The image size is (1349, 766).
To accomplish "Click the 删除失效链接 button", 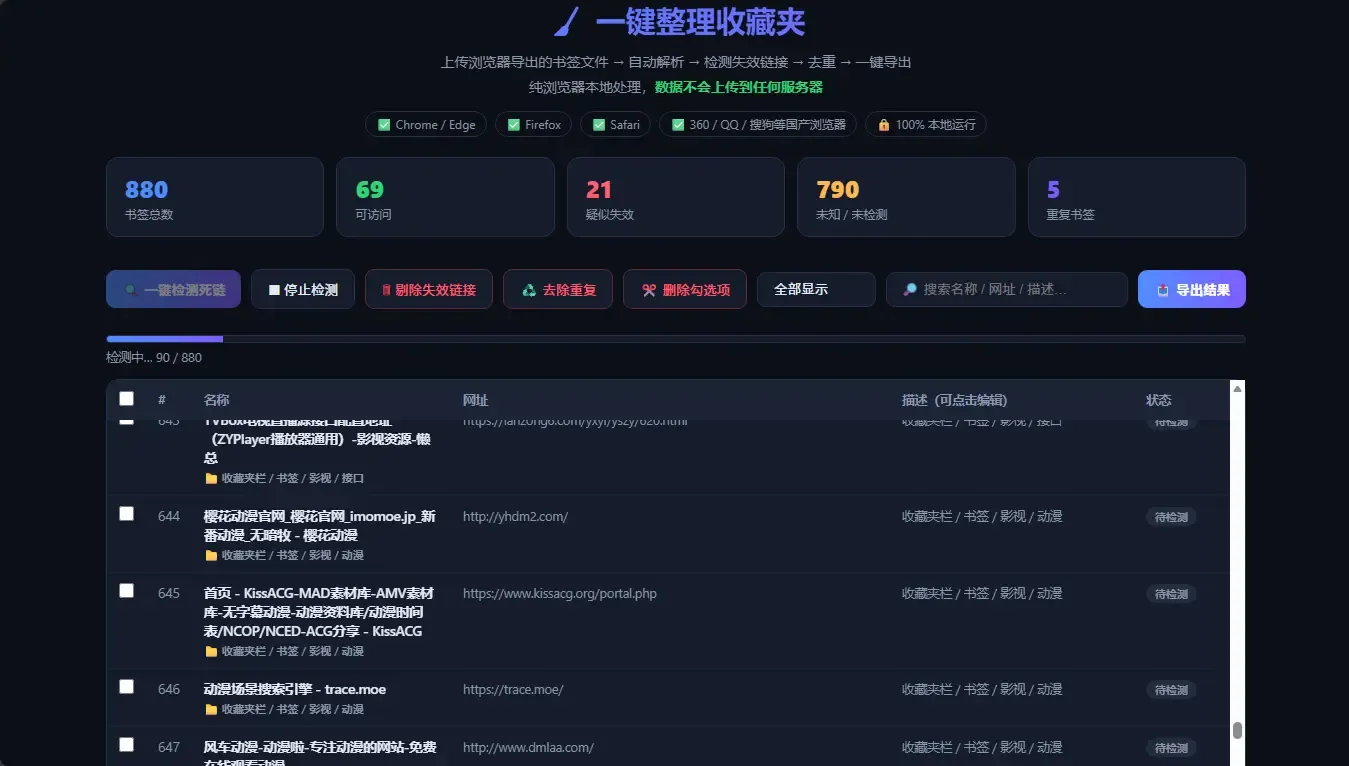I will [429, 289].
